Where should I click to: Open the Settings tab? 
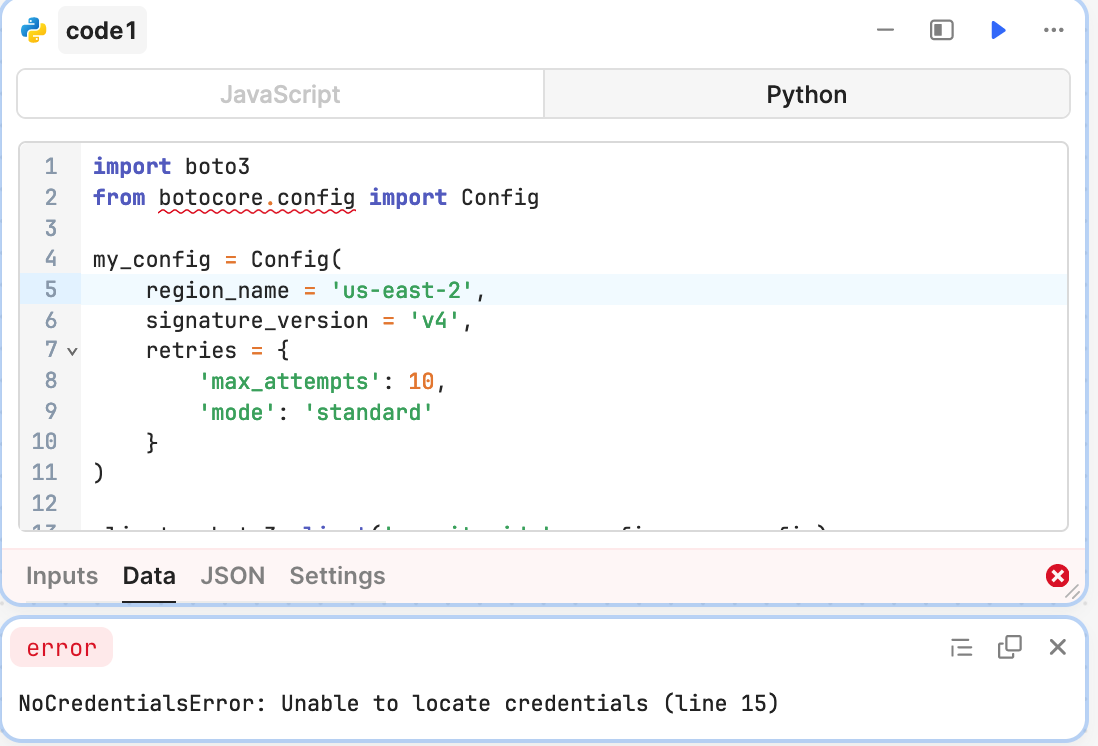tap(337, 576)
